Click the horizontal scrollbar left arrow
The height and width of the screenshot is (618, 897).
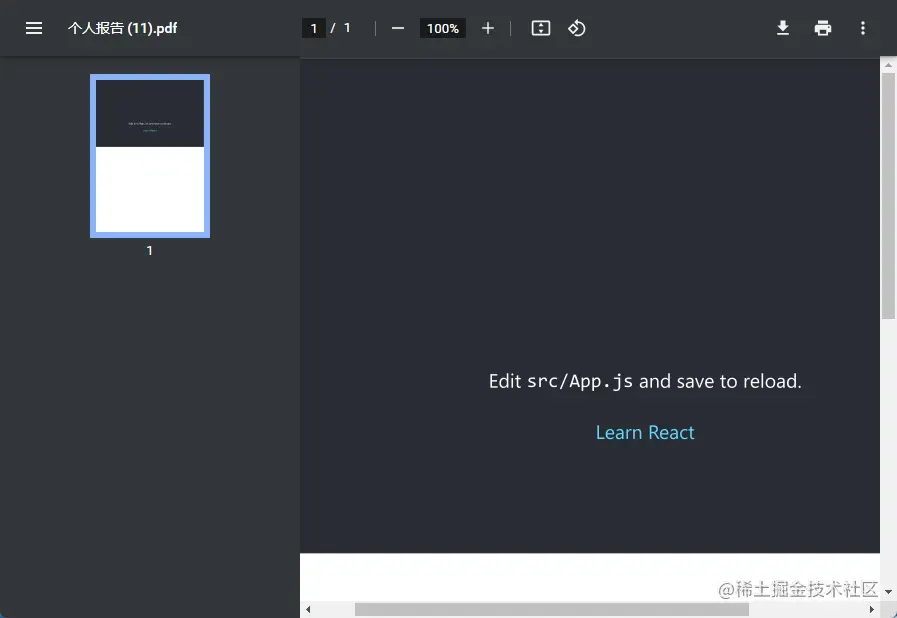click(307, 609)
